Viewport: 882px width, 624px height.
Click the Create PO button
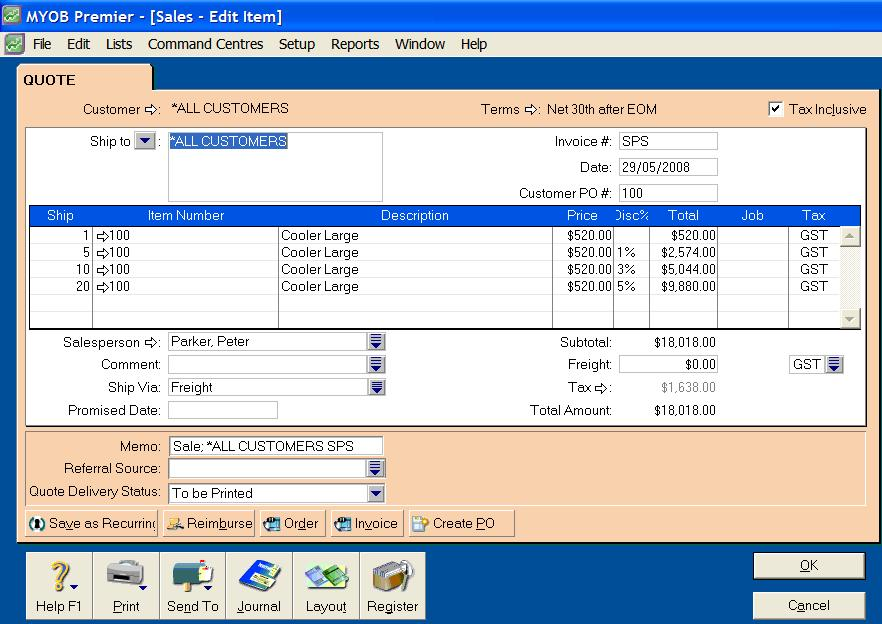462,523
